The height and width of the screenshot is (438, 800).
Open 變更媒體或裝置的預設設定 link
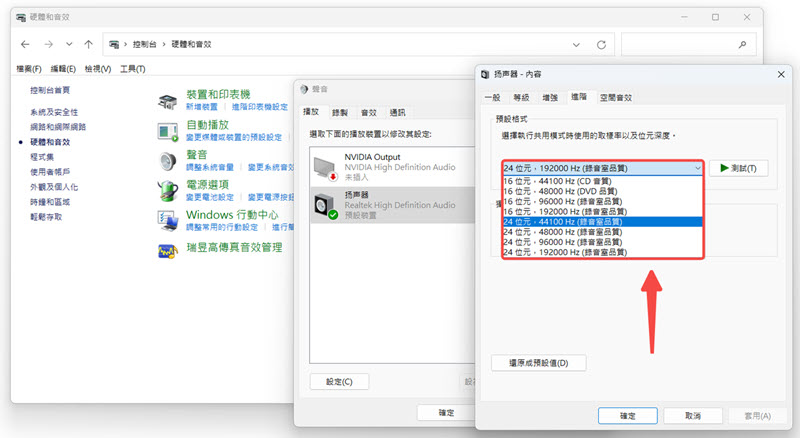click(234, 137)
